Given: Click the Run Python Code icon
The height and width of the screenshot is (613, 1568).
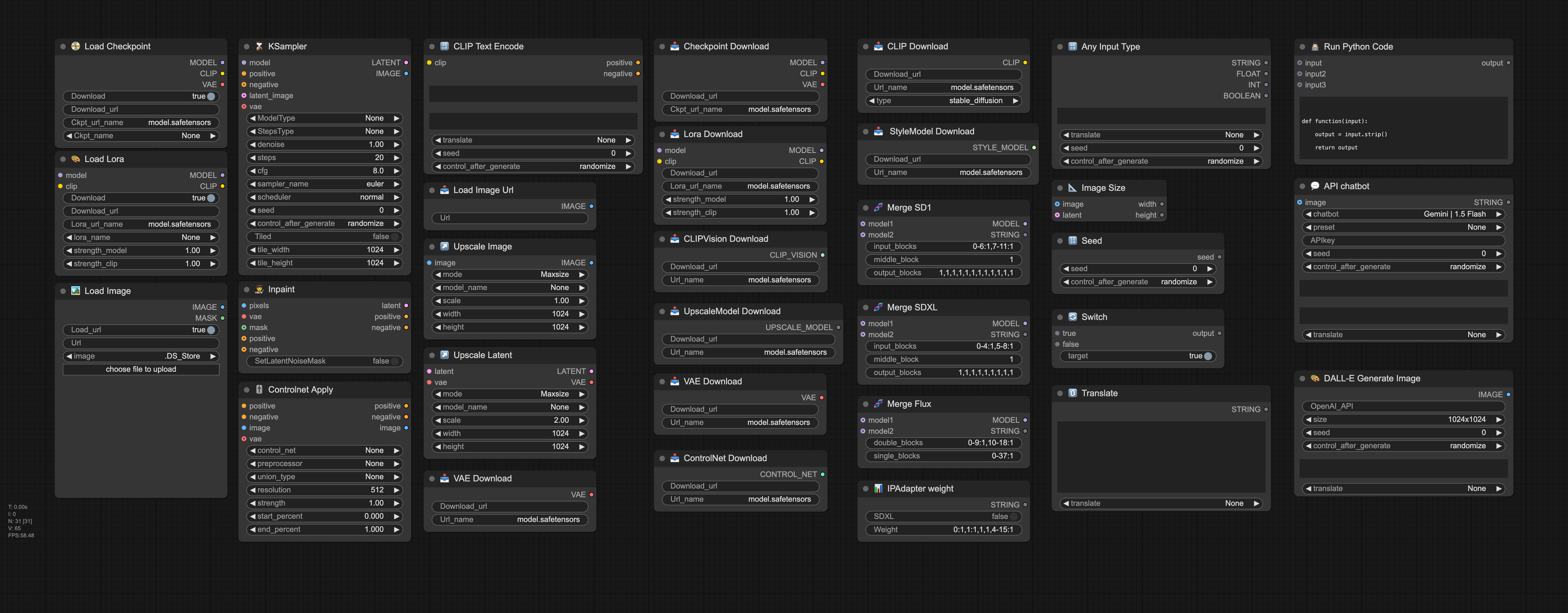Looking at the screenshot, I should [1315, 47].
